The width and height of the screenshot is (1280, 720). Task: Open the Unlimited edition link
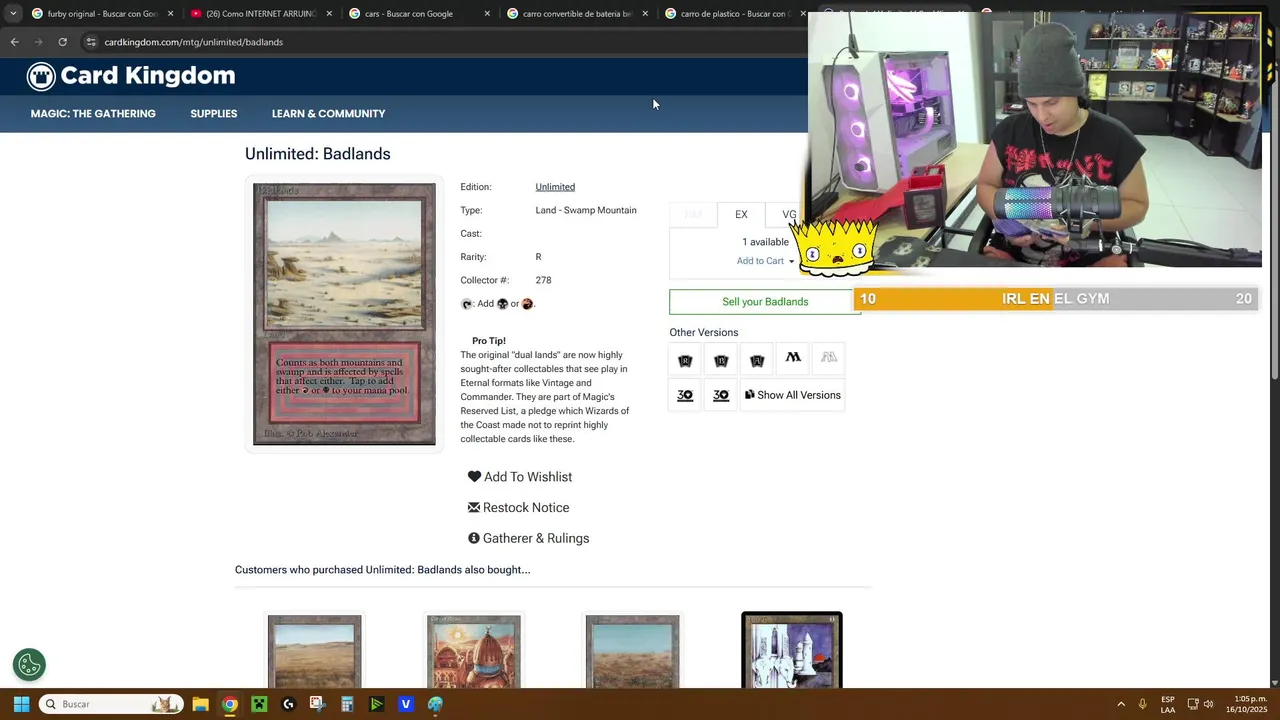[x=555, y=187]
